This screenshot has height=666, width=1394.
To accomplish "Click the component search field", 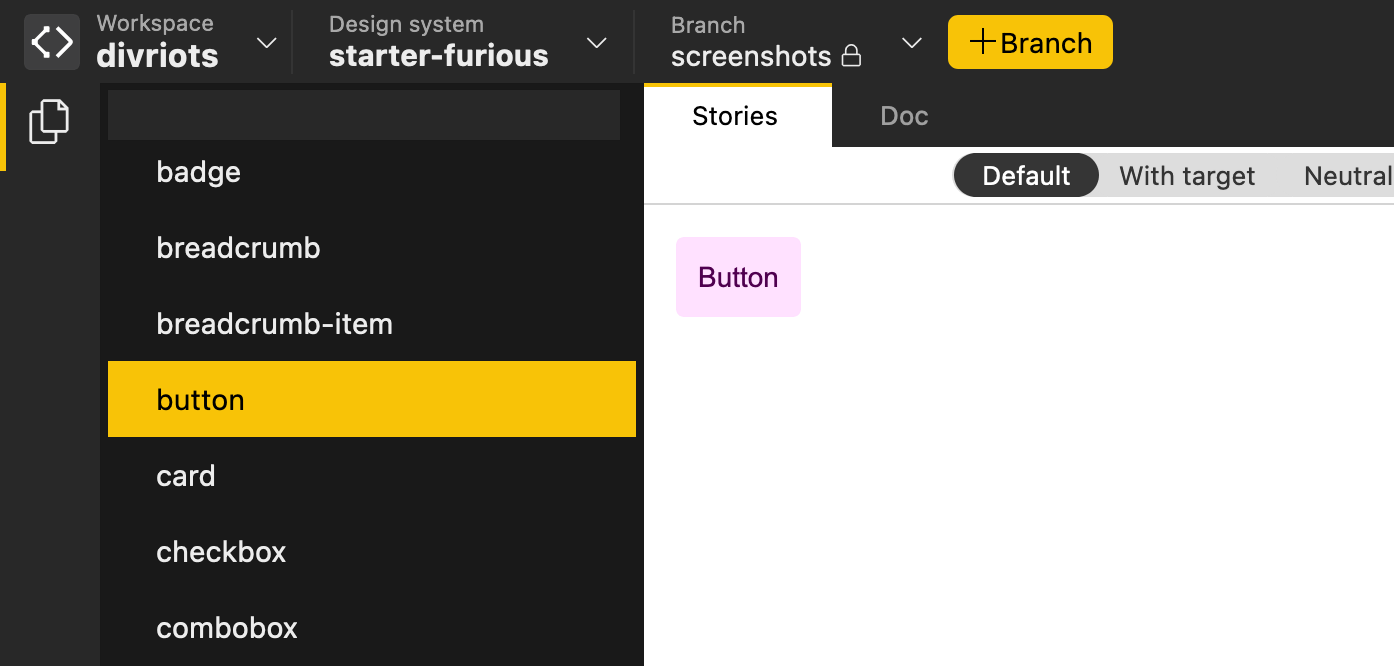I will (x=364, y=115).
